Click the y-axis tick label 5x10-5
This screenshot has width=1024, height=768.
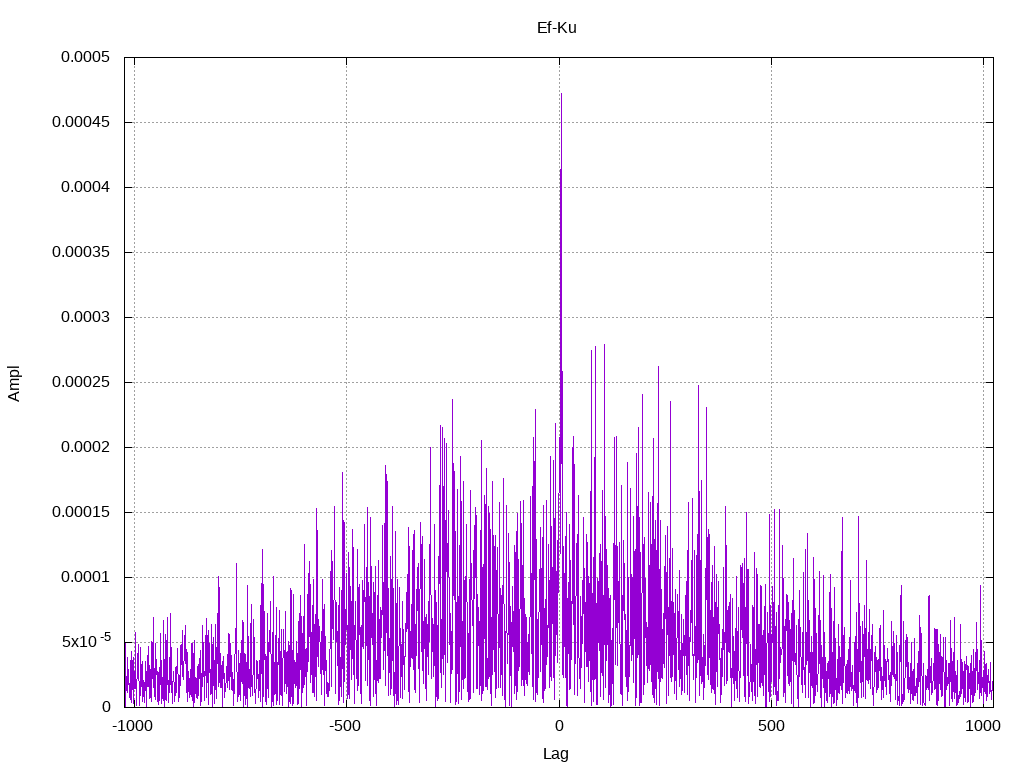point(86,641)
